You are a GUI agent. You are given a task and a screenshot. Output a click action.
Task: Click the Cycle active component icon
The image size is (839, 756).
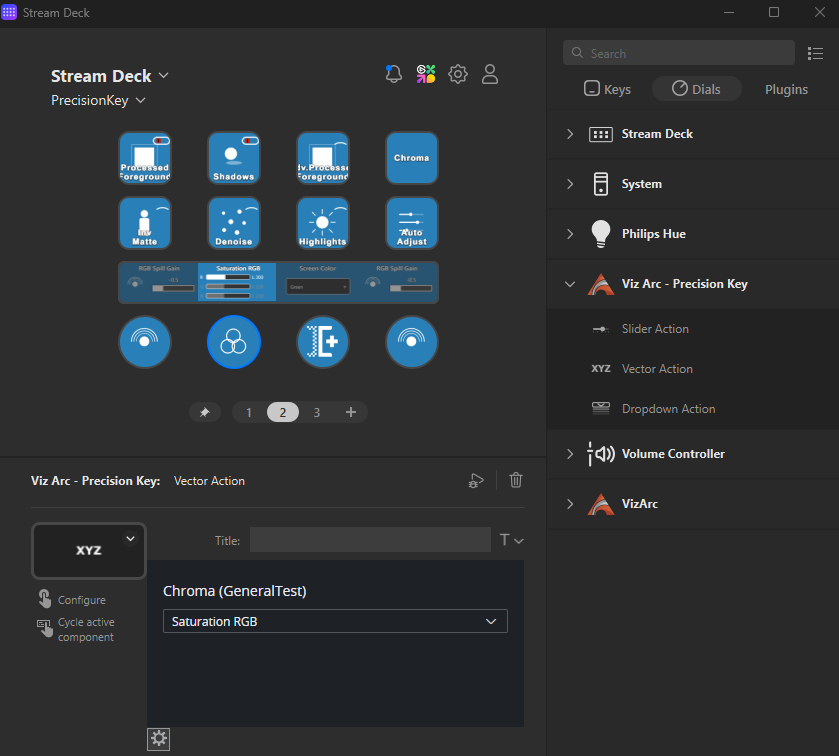click(x=44, y=628)
